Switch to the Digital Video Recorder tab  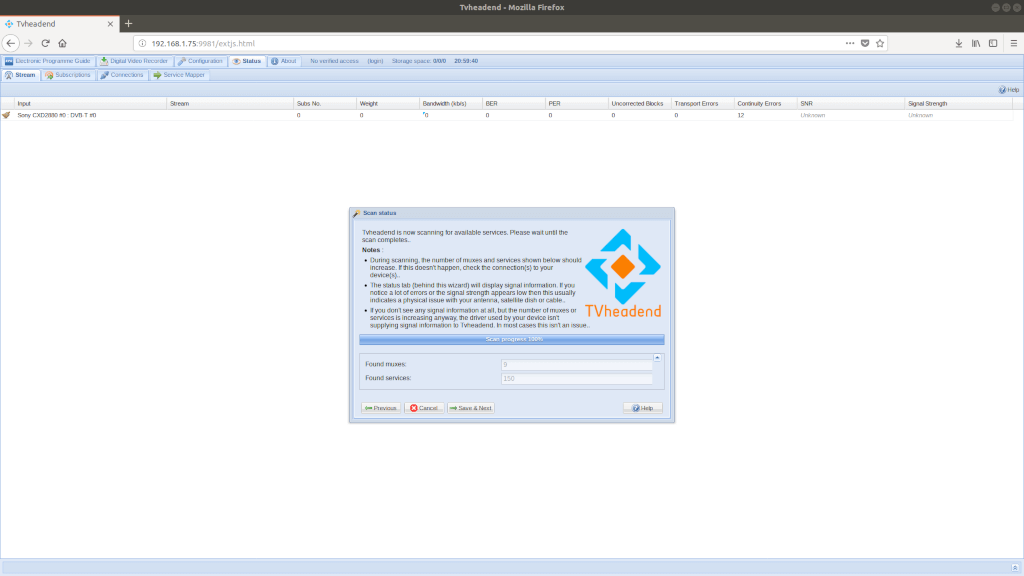[134, 61]
